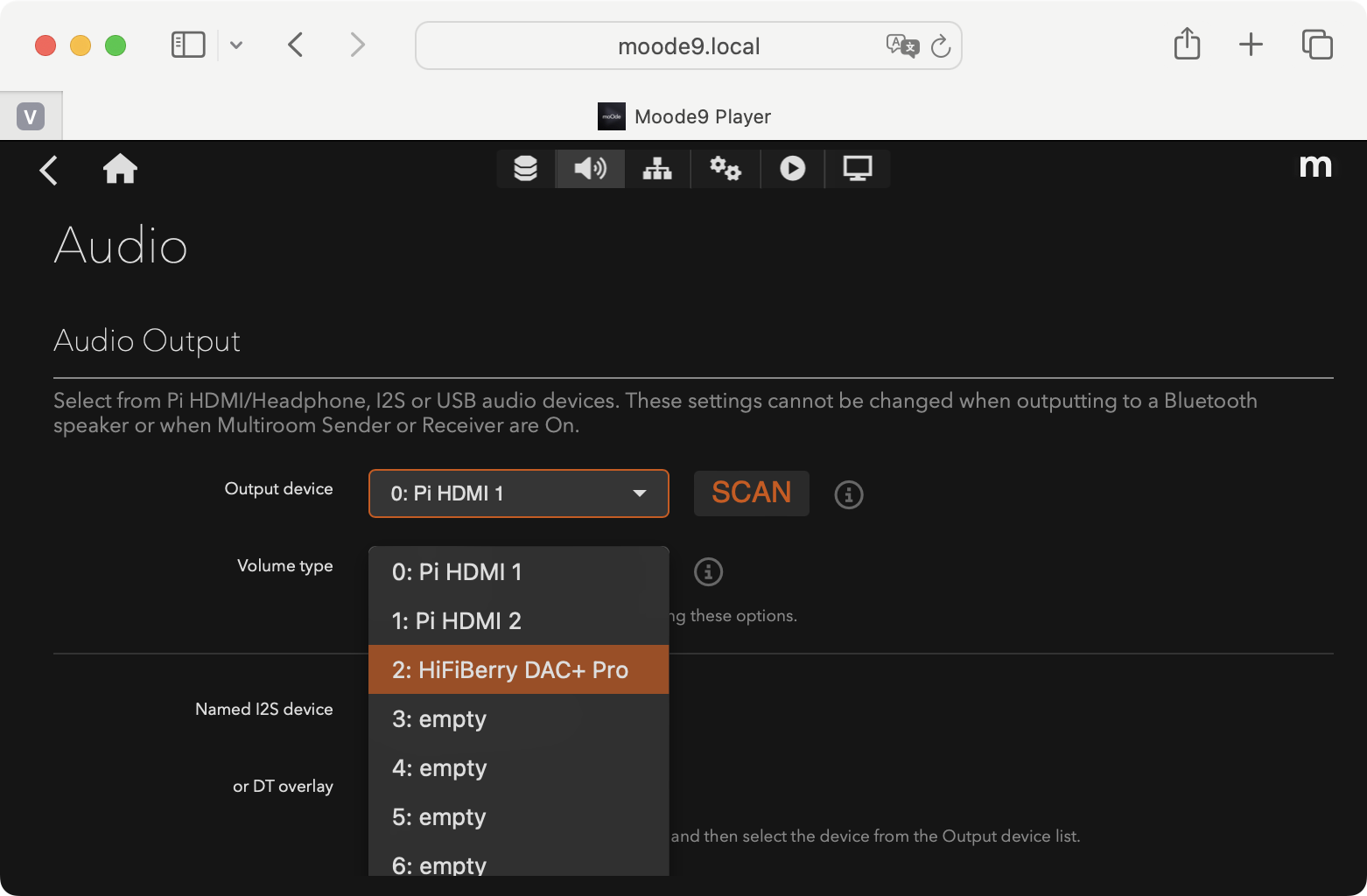Open the Peripherals monitor icon
This screenshot has width=1367, height=896.
(857, 168)
